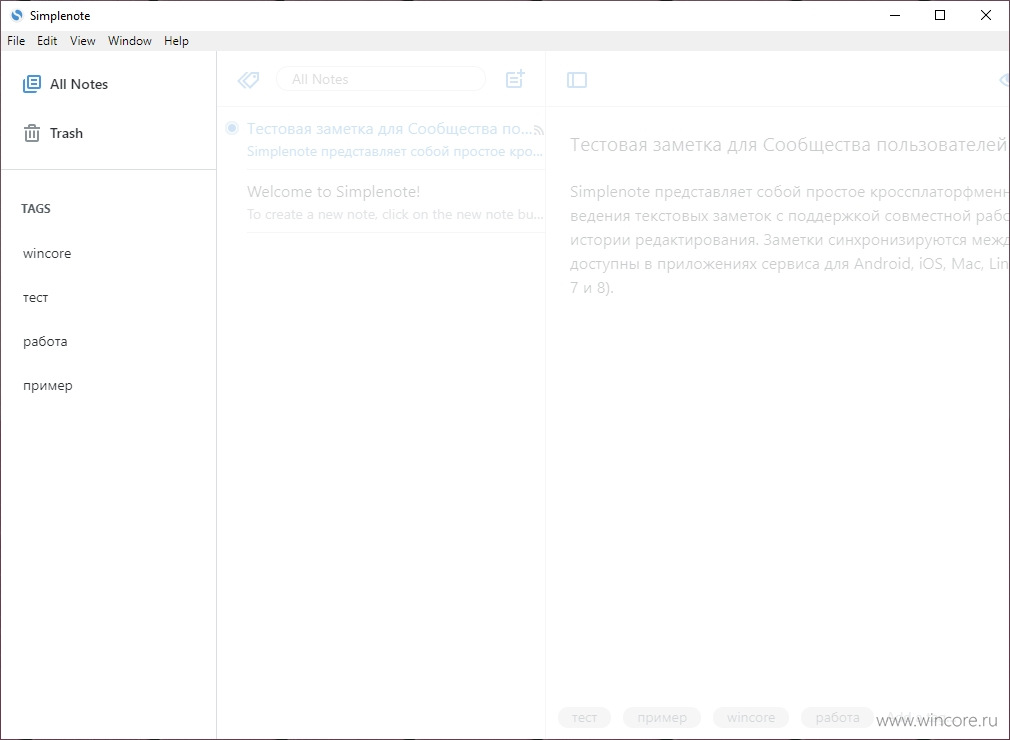
Task: Click the пример tag chip under the note
Action: [662, 717]
